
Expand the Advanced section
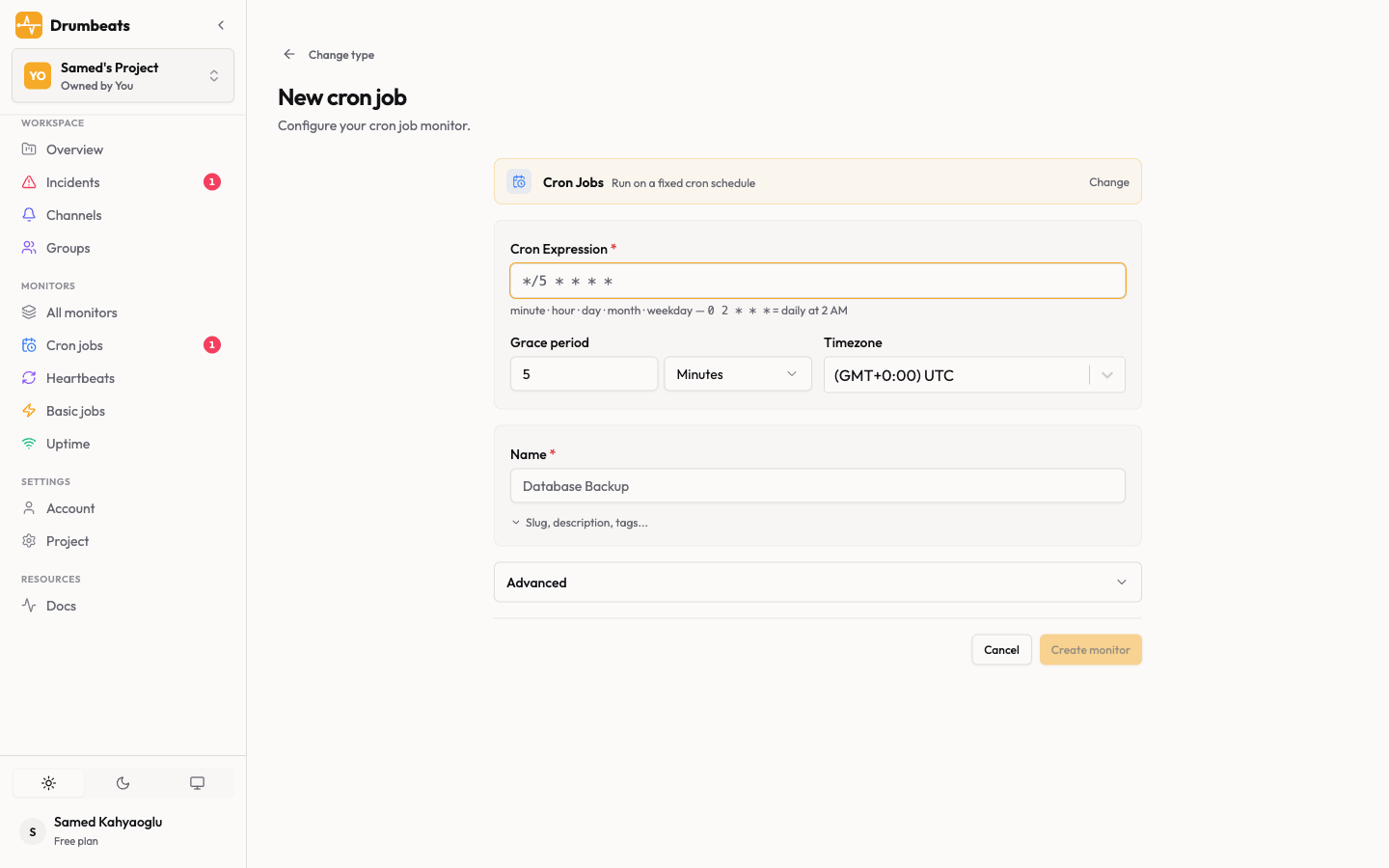pyautogui.click(x=818, y=583)
